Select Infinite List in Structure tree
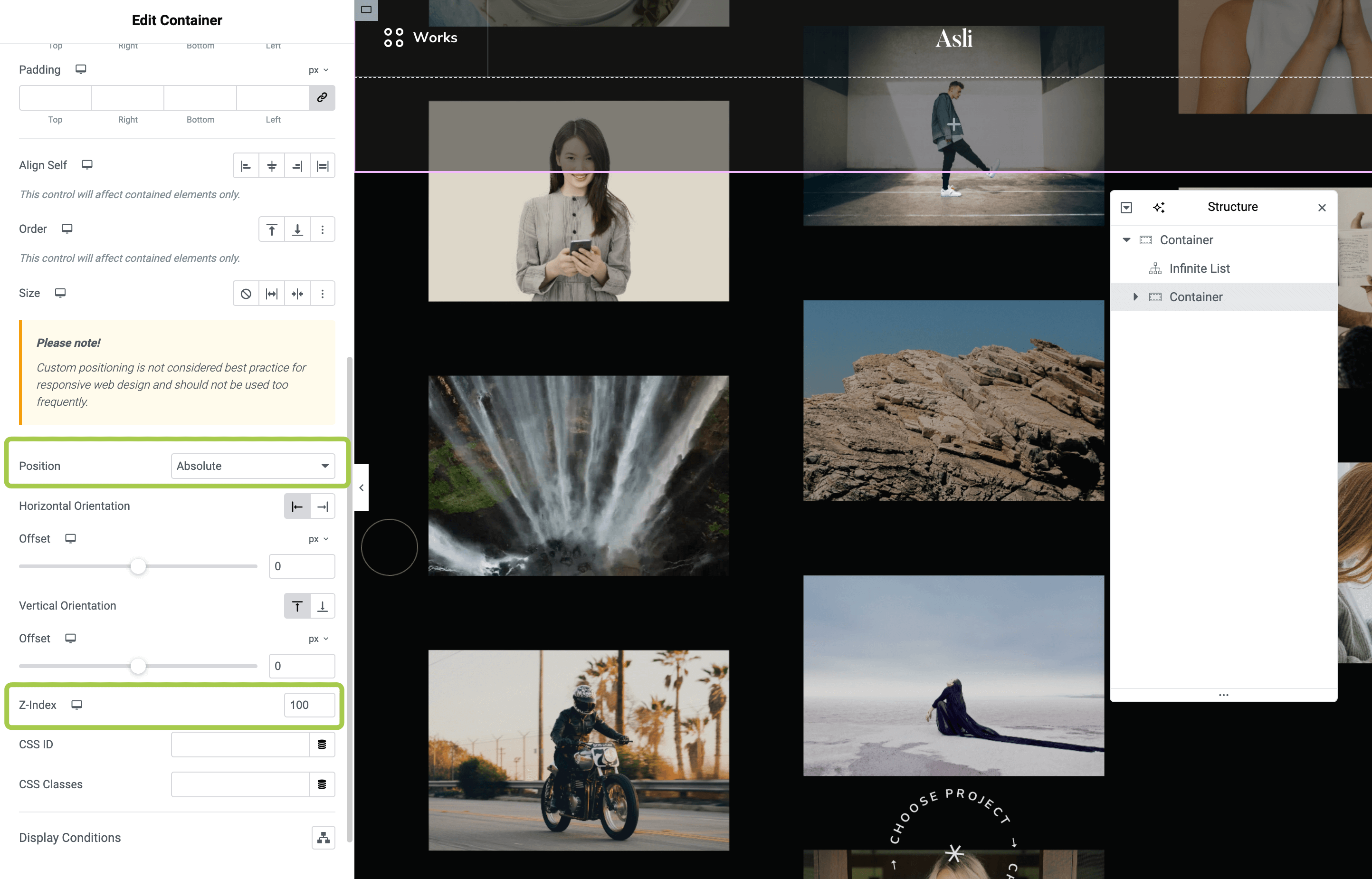Image resolution: width=1372 pixels, height=879 pixels. tap(1199, 268)
